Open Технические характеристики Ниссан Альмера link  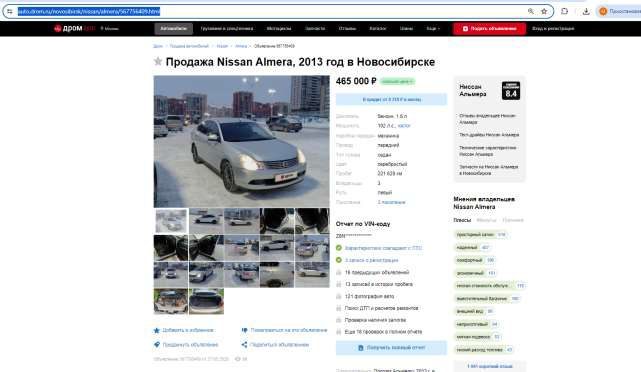coord(487,151)
